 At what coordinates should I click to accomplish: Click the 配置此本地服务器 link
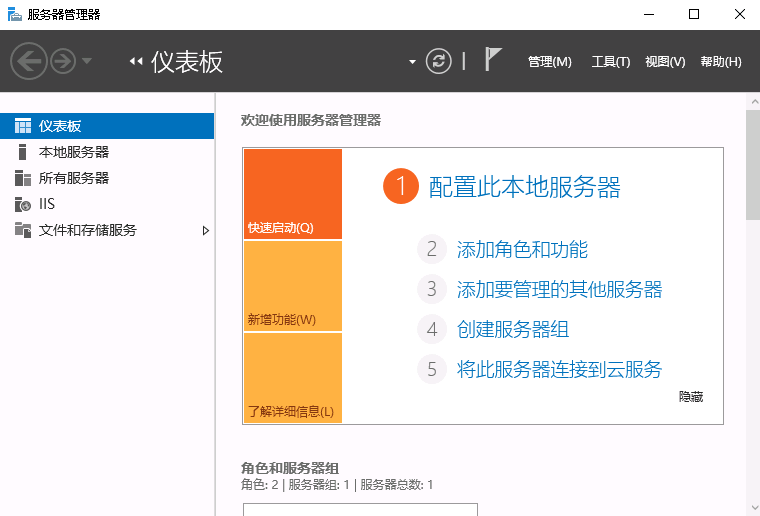coord(524,187)
